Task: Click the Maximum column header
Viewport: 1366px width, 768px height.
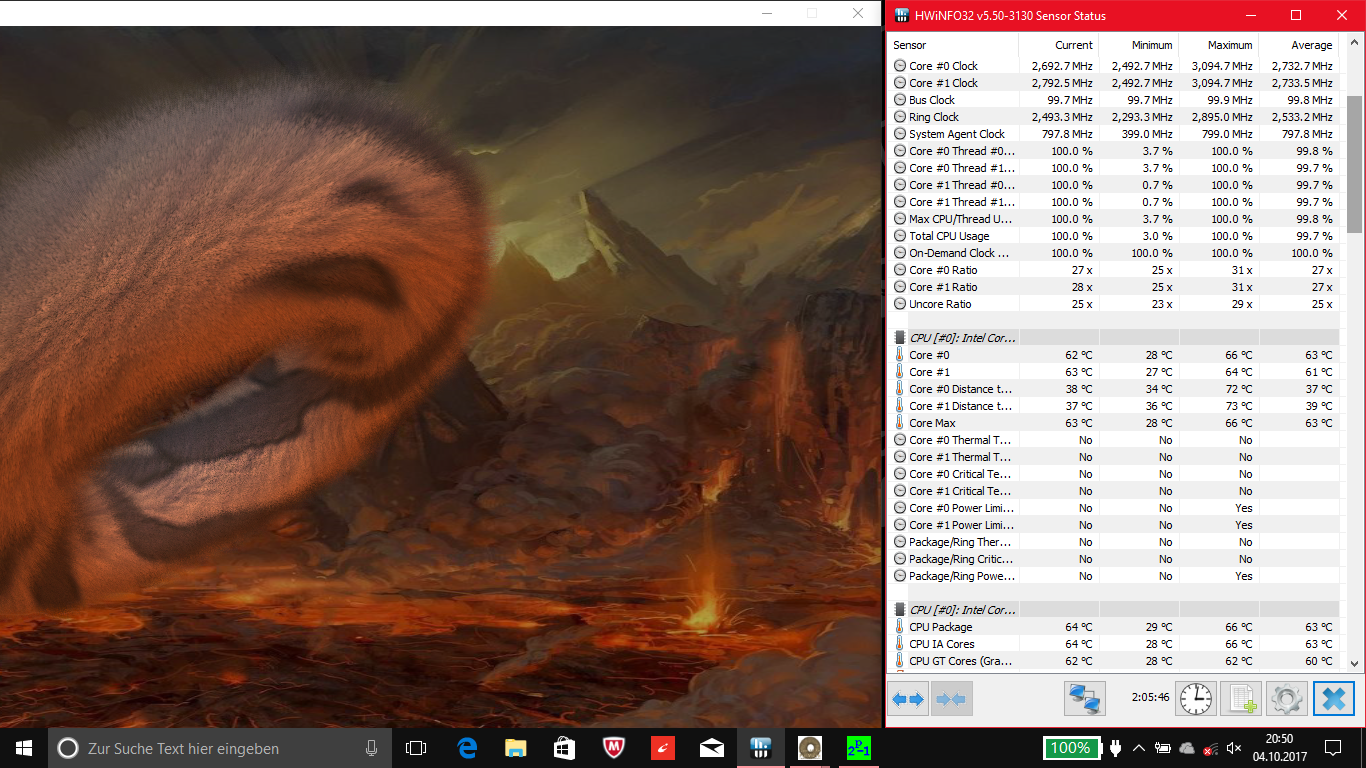Action: 1219,45
